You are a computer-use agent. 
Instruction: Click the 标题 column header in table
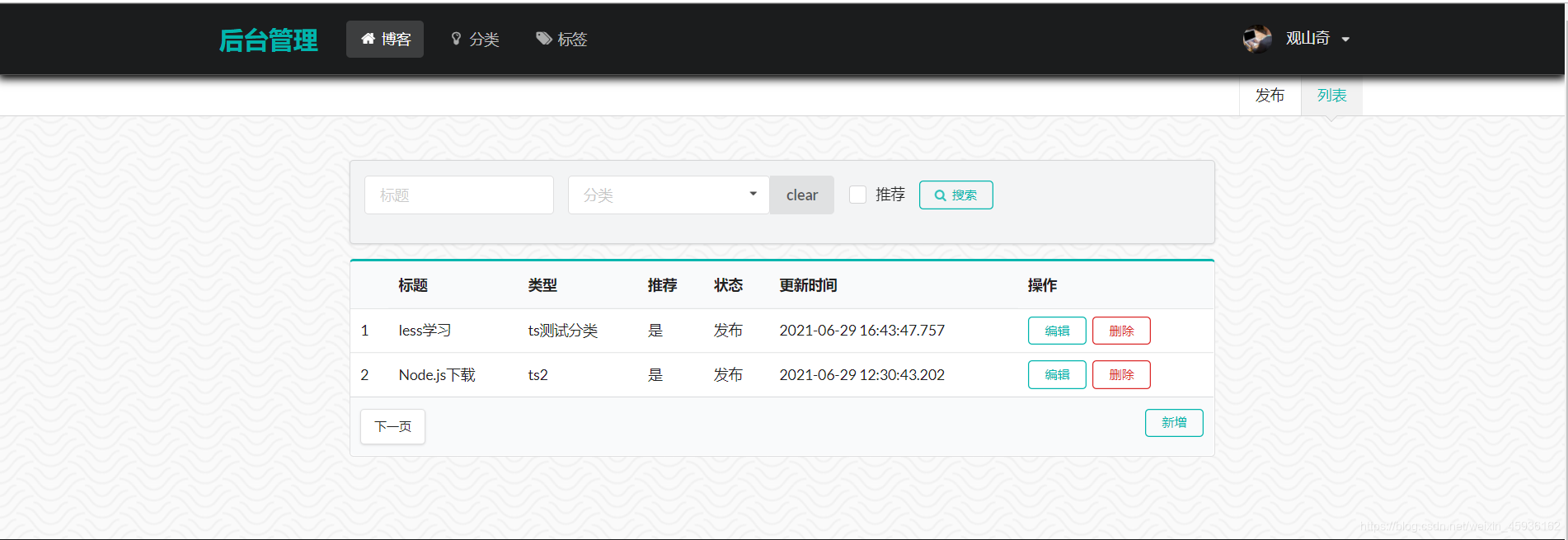413,285
